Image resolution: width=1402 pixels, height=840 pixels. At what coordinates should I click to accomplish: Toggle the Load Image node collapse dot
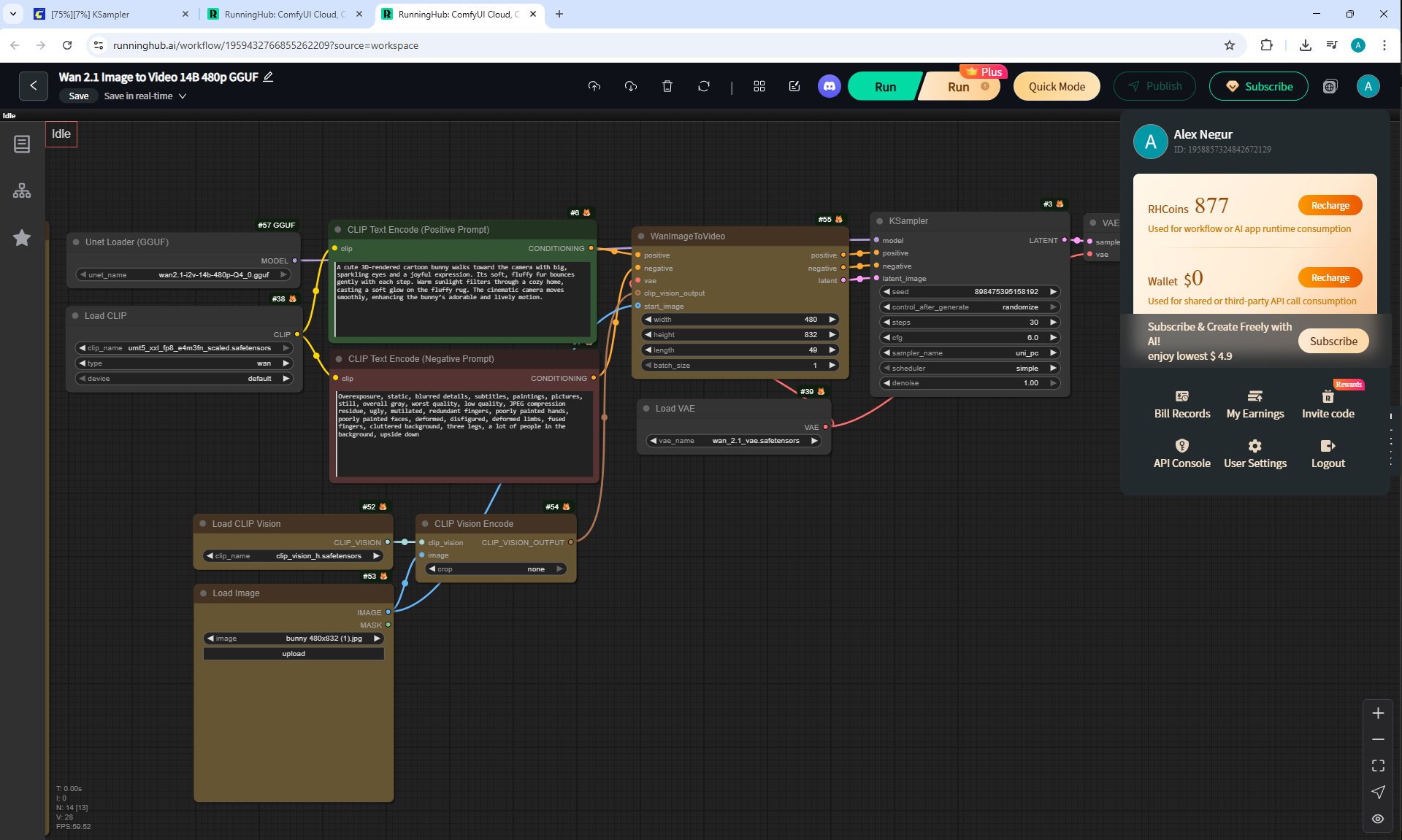pyautogui.click(x=203, y=593)
